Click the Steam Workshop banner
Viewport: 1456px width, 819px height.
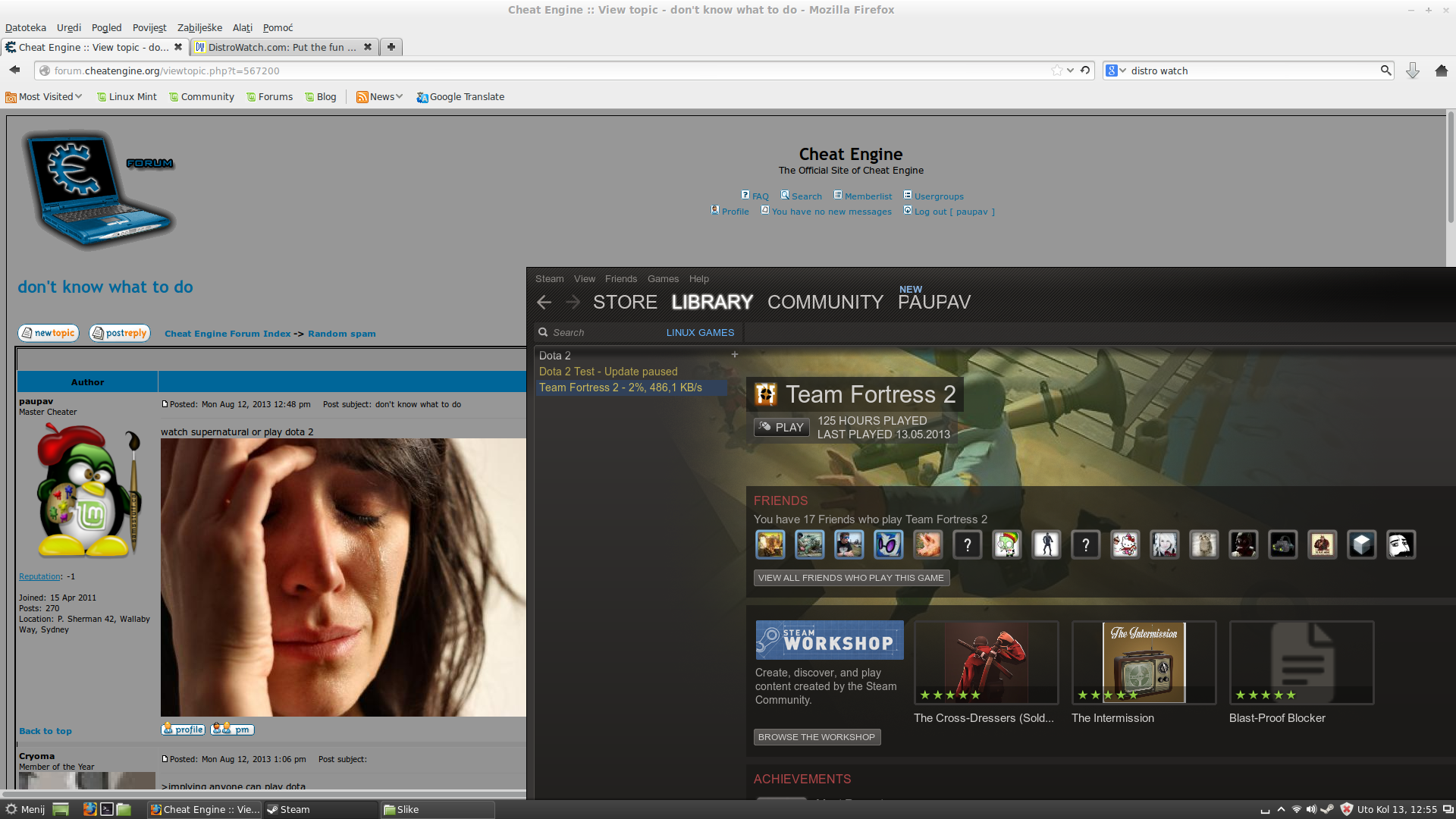830,640
